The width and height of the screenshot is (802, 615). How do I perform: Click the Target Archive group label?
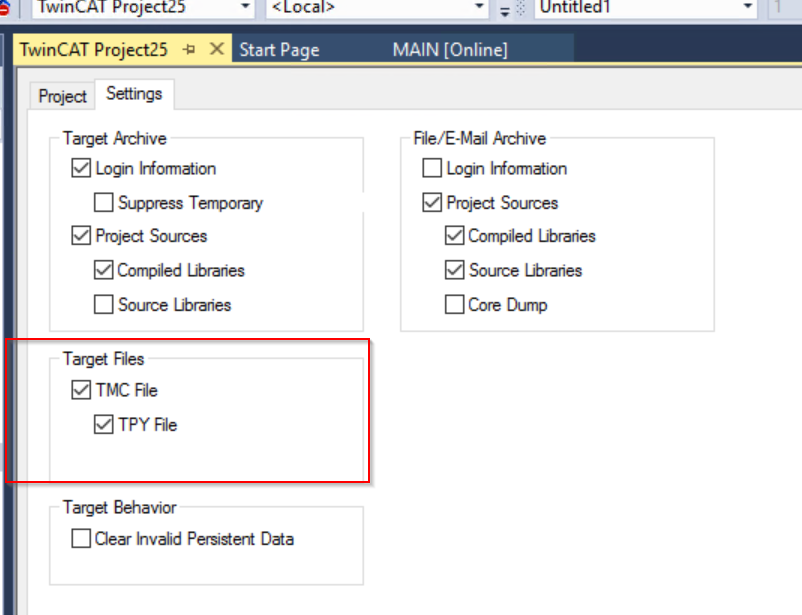coord(115,138)
